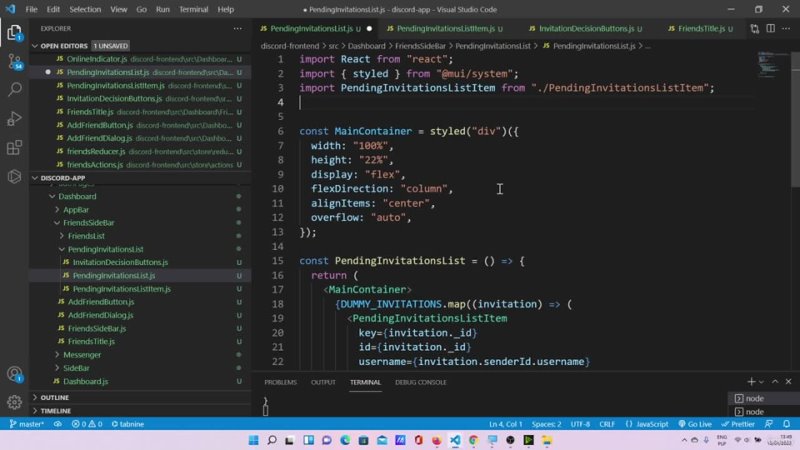Open the Explorer view in activity bar
Viewport: 800px width, 450px height.
[x=14, y=33]
